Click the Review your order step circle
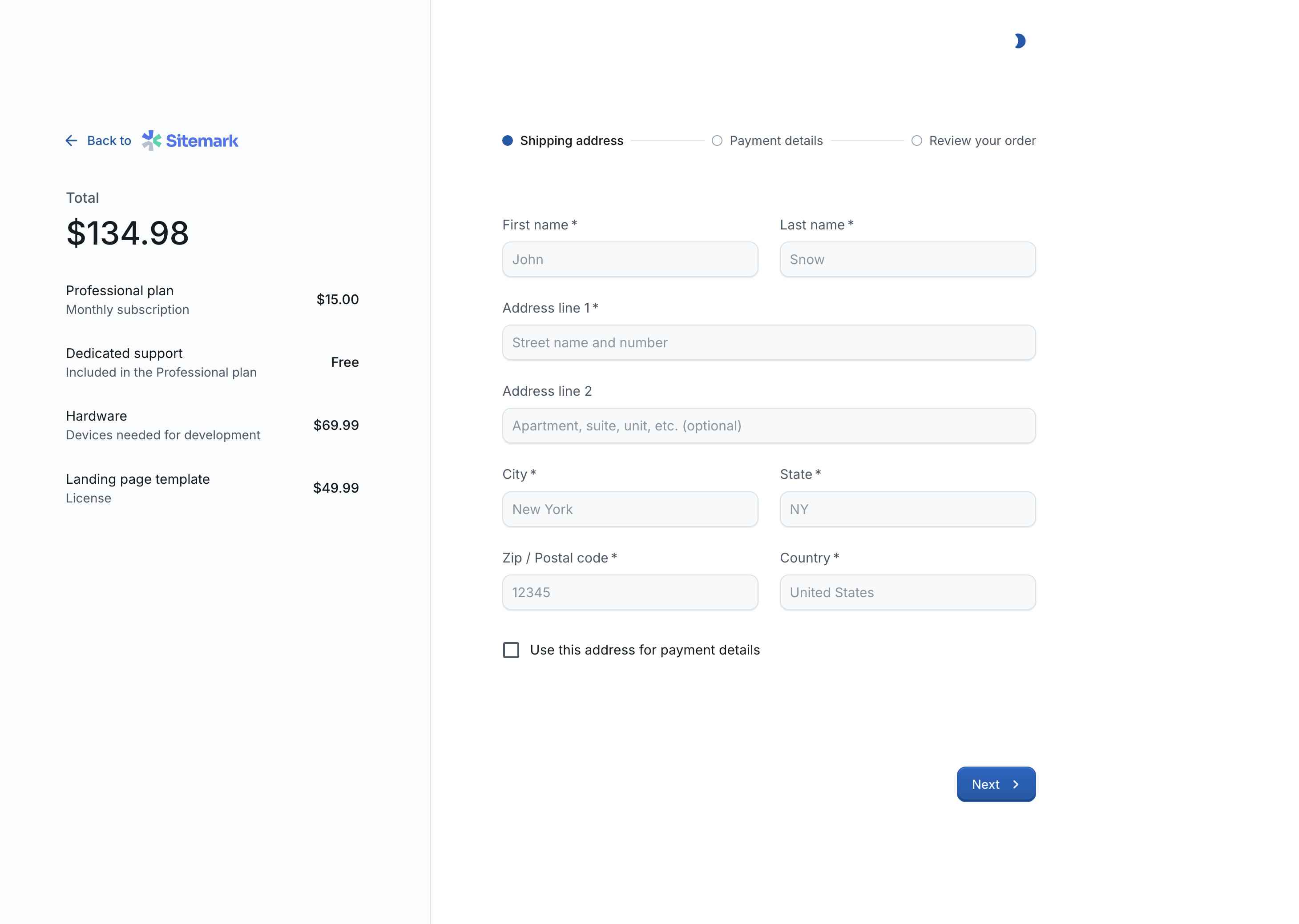The image size is (1299, 924). click(x=916, y=141)
